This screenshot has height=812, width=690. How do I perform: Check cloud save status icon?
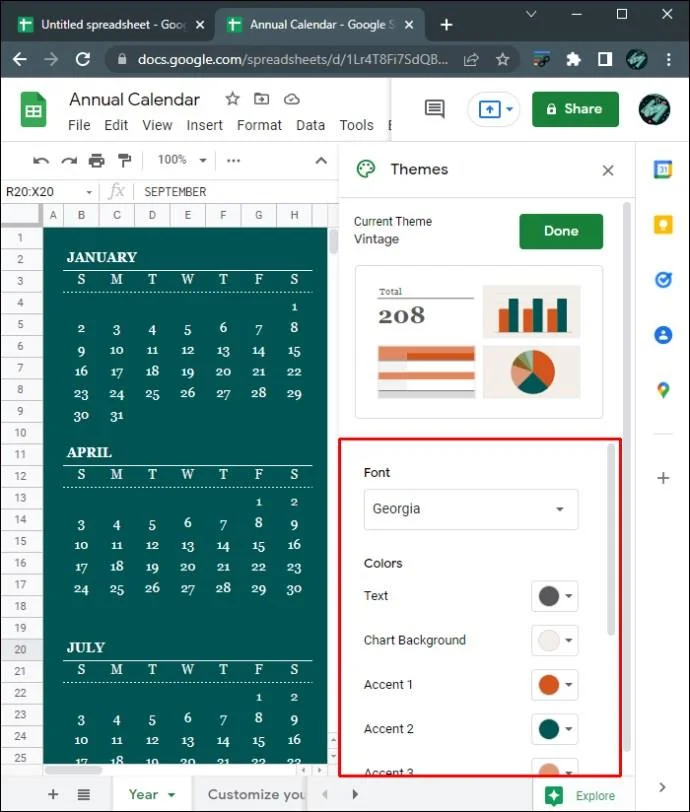click(x=292, y=98)
